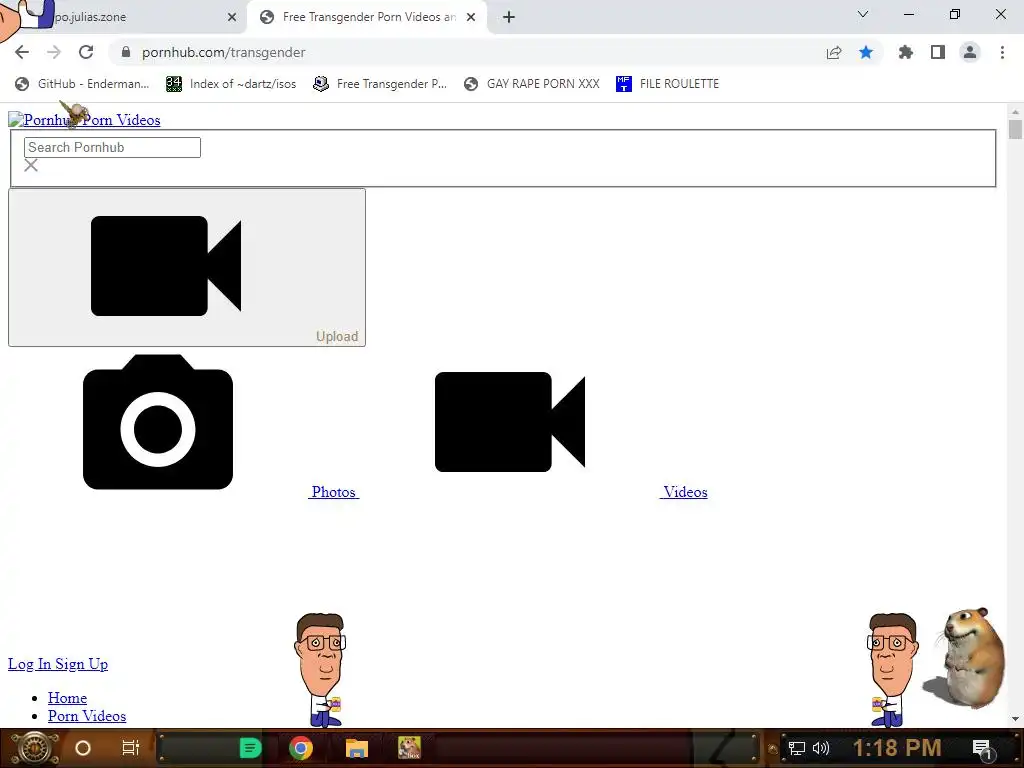Share this page using the share icon
Viewport: 1024px width, 768px height.
point(833,52)
